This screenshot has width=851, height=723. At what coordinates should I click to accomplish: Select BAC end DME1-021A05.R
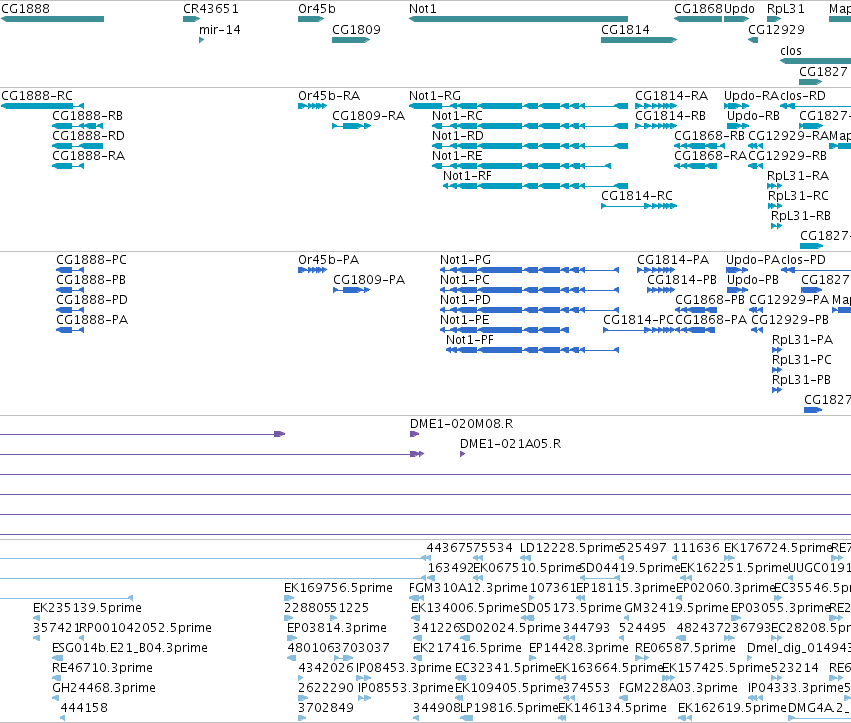462,454
